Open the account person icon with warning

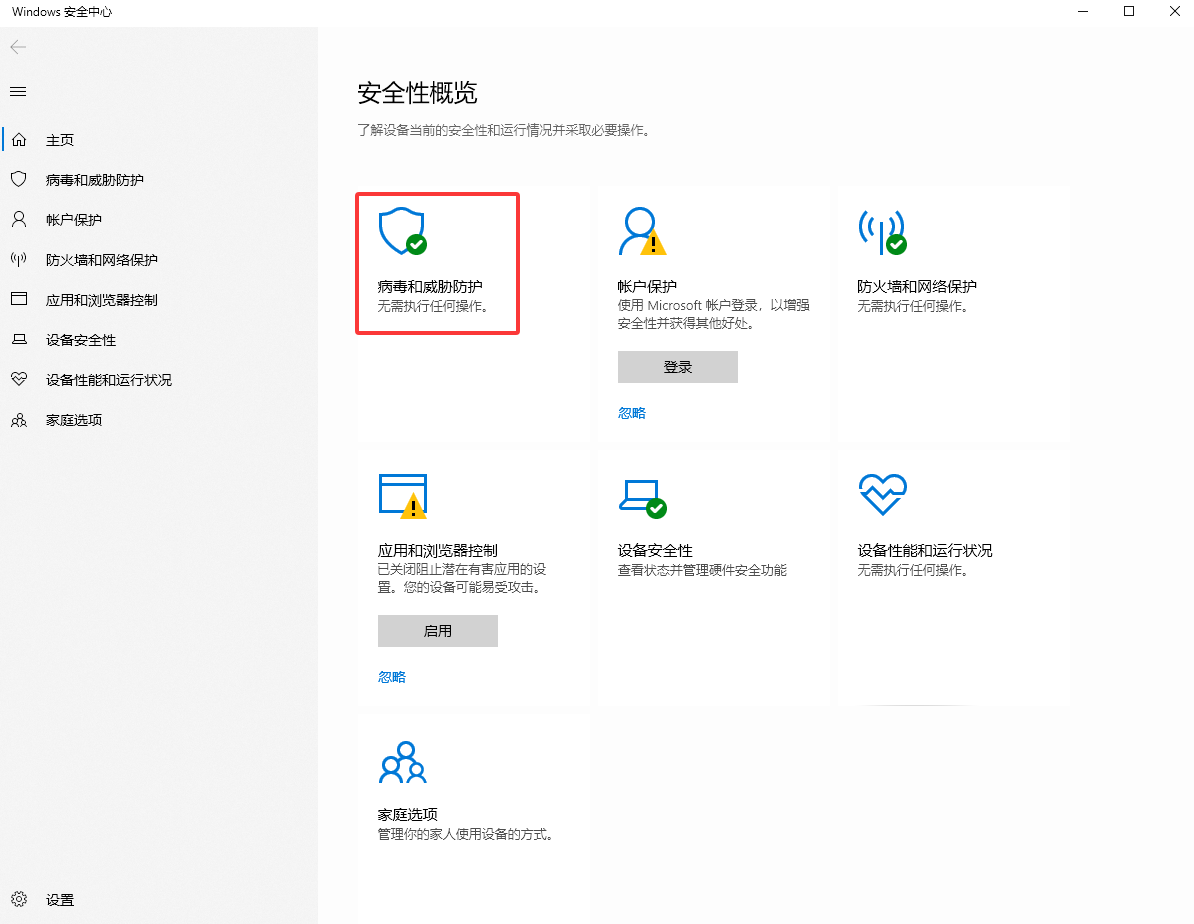pos(642,232)
